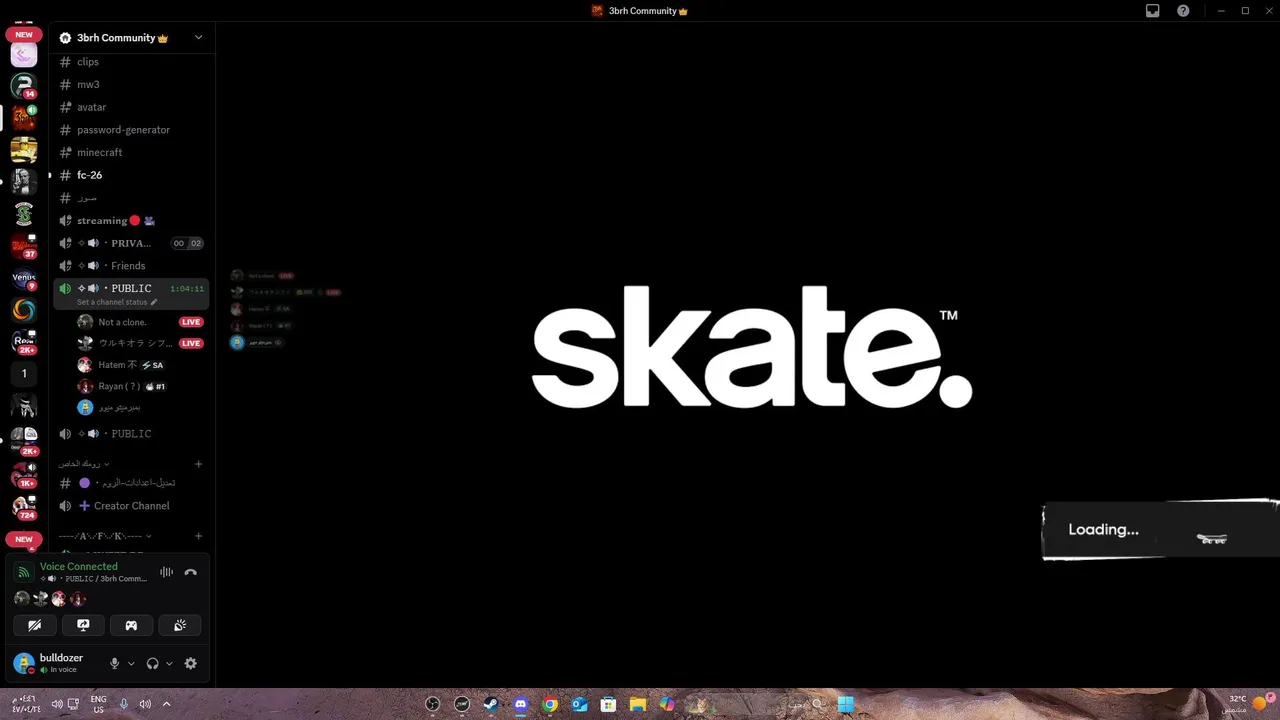Open the minecraft channel

pos(131,152)
